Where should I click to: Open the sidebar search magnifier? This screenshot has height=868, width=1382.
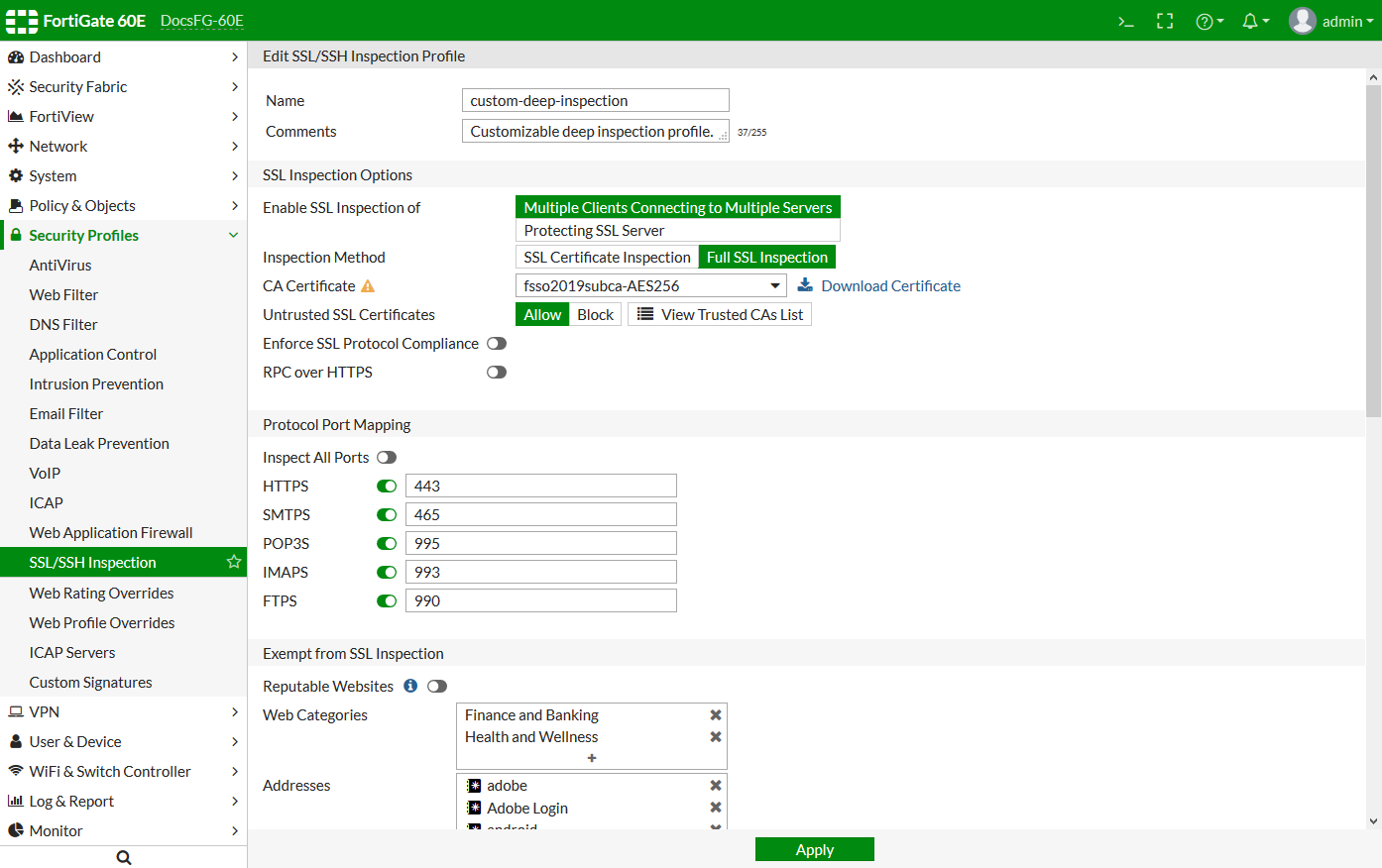[x=123, y=855]
